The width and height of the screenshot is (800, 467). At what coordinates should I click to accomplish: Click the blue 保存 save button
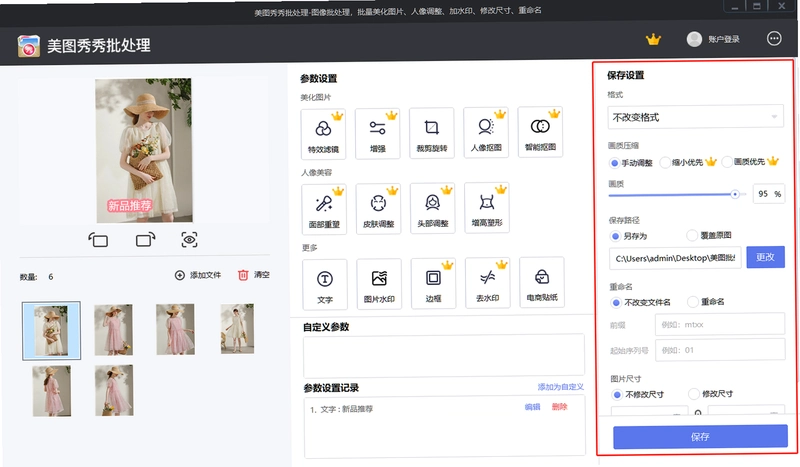click(700, 437)
